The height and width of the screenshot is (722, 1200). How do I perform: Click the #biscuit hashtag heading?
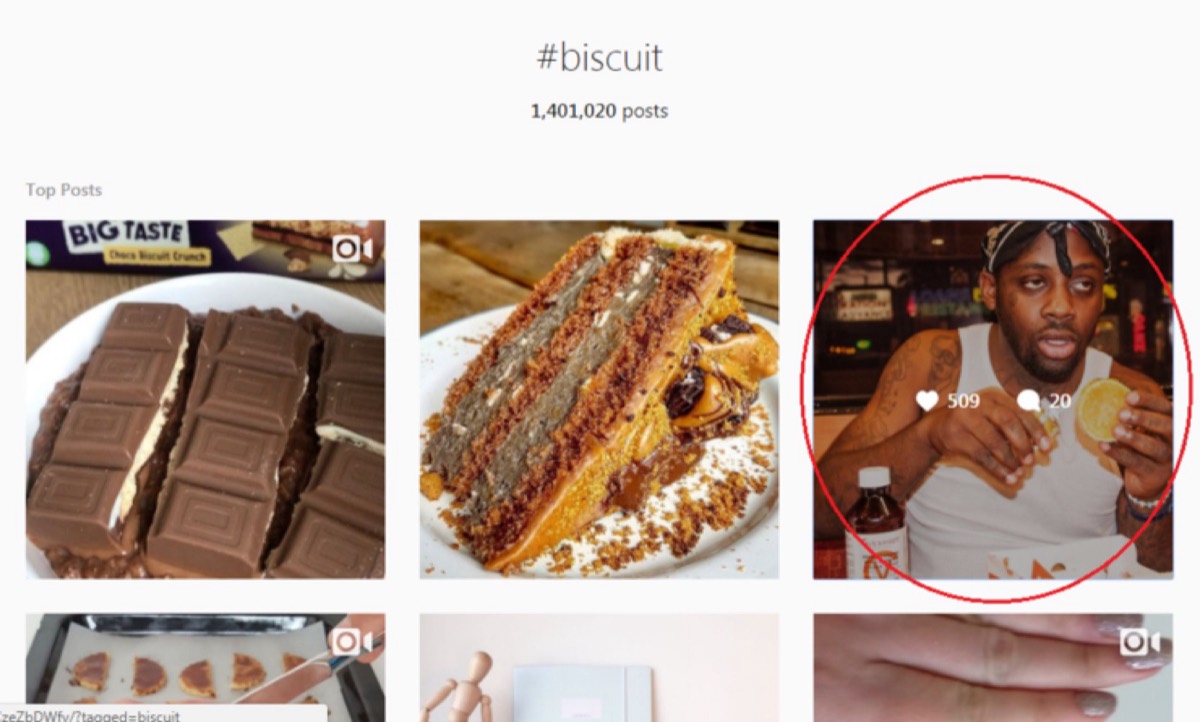599,57
